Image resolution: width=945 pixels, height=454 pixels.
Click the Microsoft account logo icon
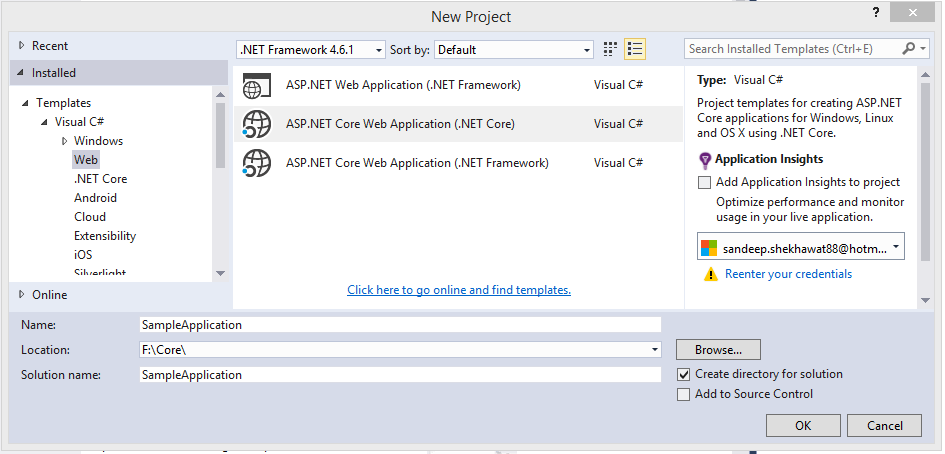[709, 248]
